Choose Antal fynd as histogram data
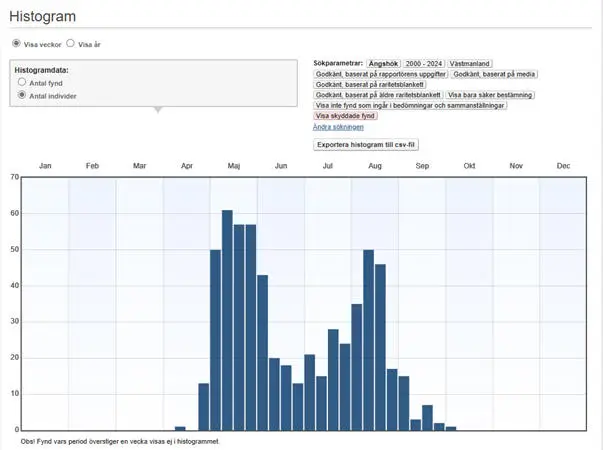The image size is (603, 450). [x=22, y=83]
